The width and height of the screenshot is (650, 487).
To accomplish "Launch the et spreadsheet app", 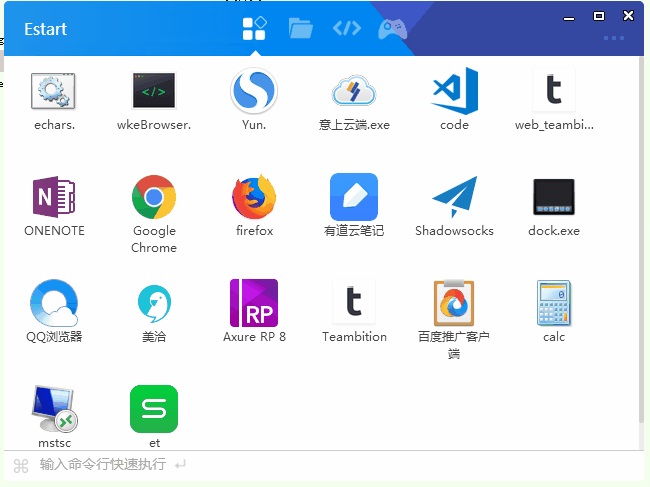I will pos(154,409).
